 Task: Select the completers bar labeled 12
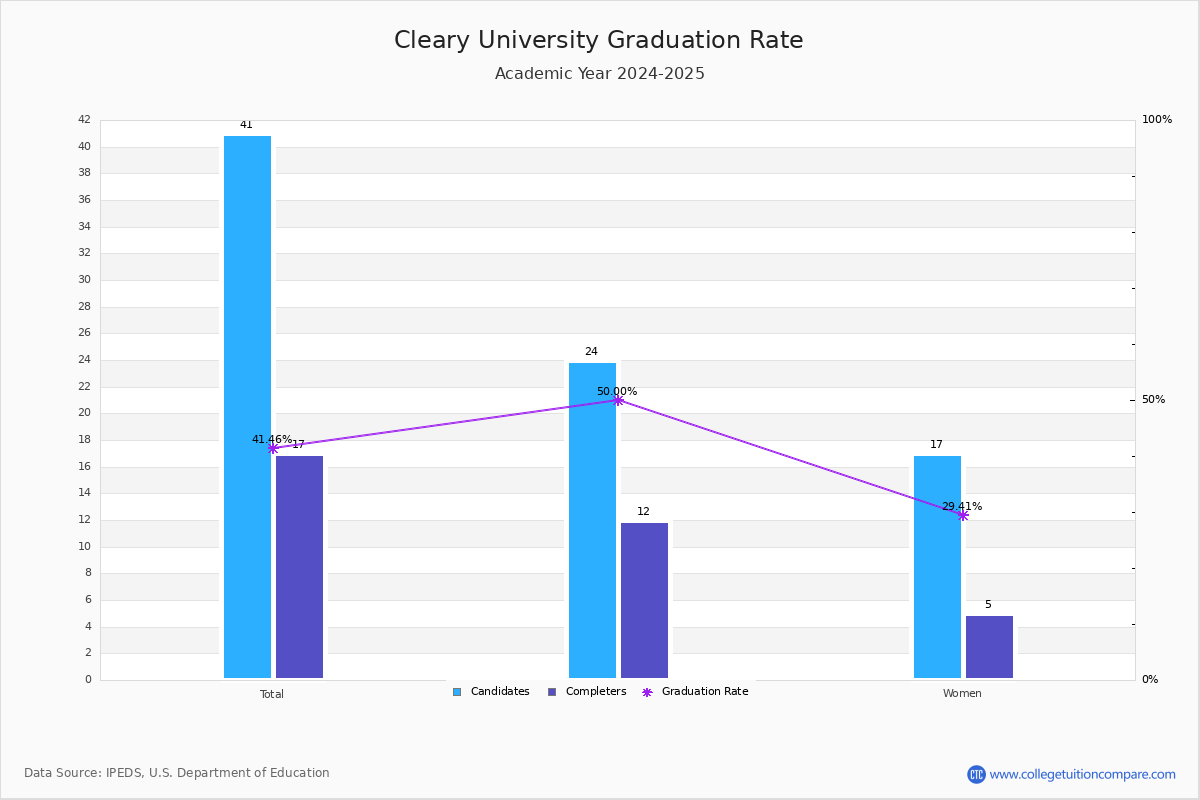(644, 600)
